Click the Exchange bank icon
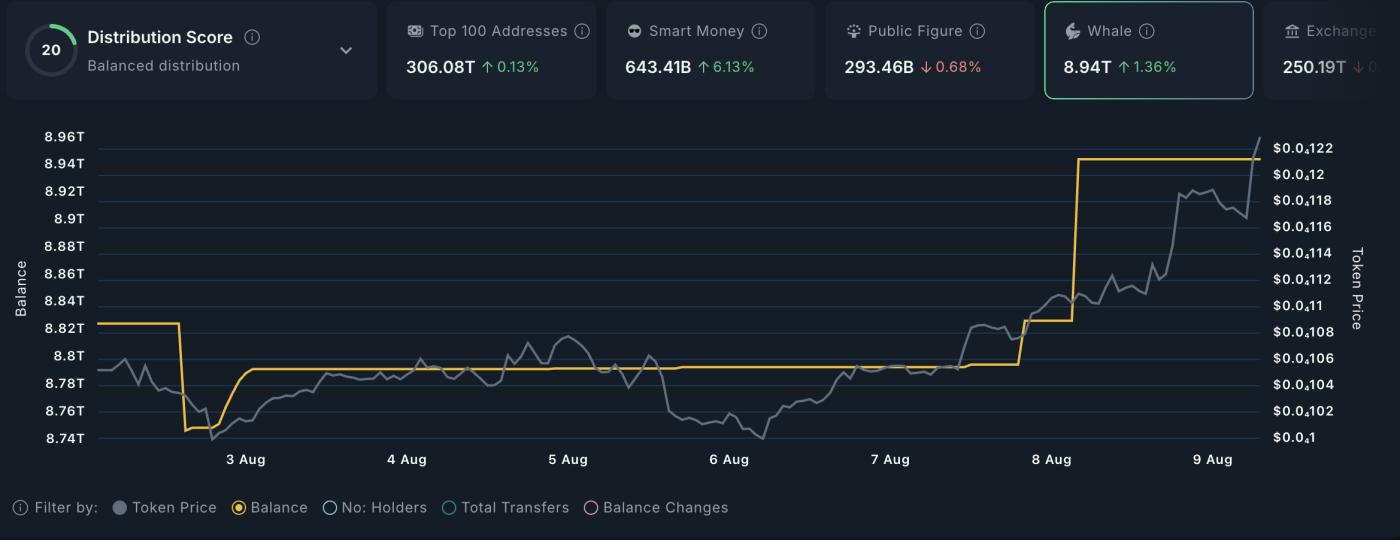The image size is (1400, 540). [1292, 31]
